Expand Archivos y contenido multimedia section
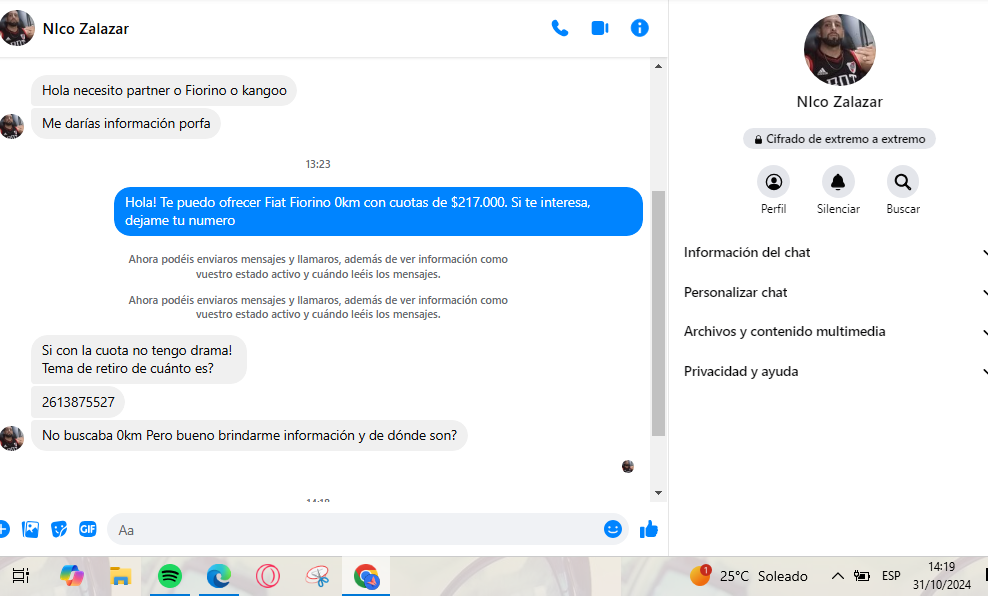 [836, 331]
